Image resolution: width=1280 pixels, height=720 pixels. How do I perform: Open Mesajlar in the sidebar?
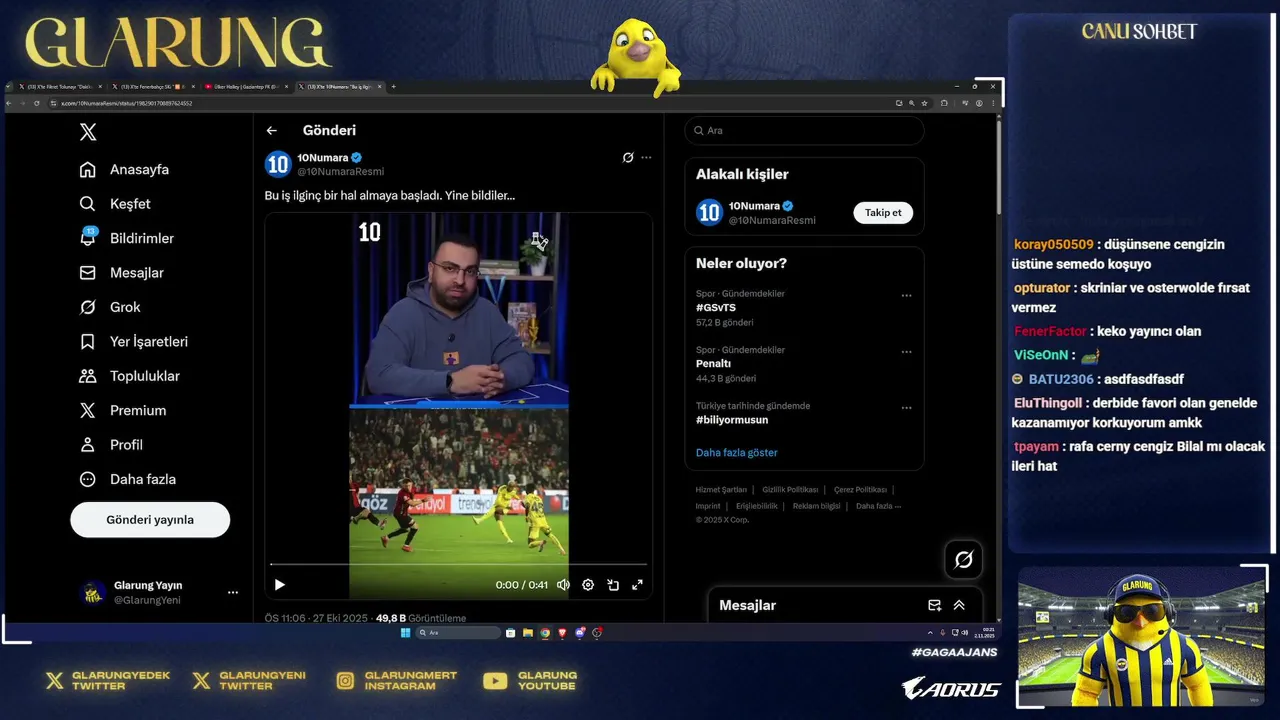pyautogui.click(x=122, y=273)
